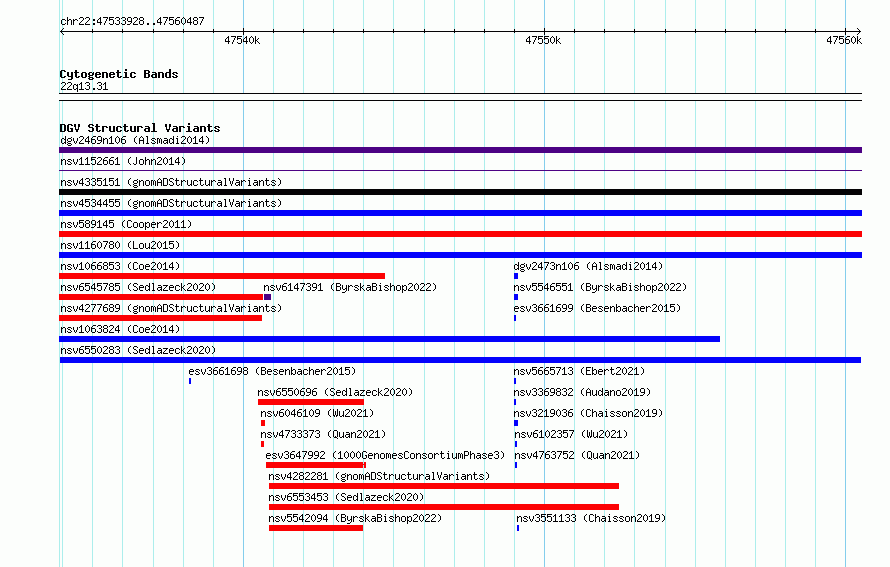Click red bar under esv3647992
890x567 pixels.
[316, 465]
